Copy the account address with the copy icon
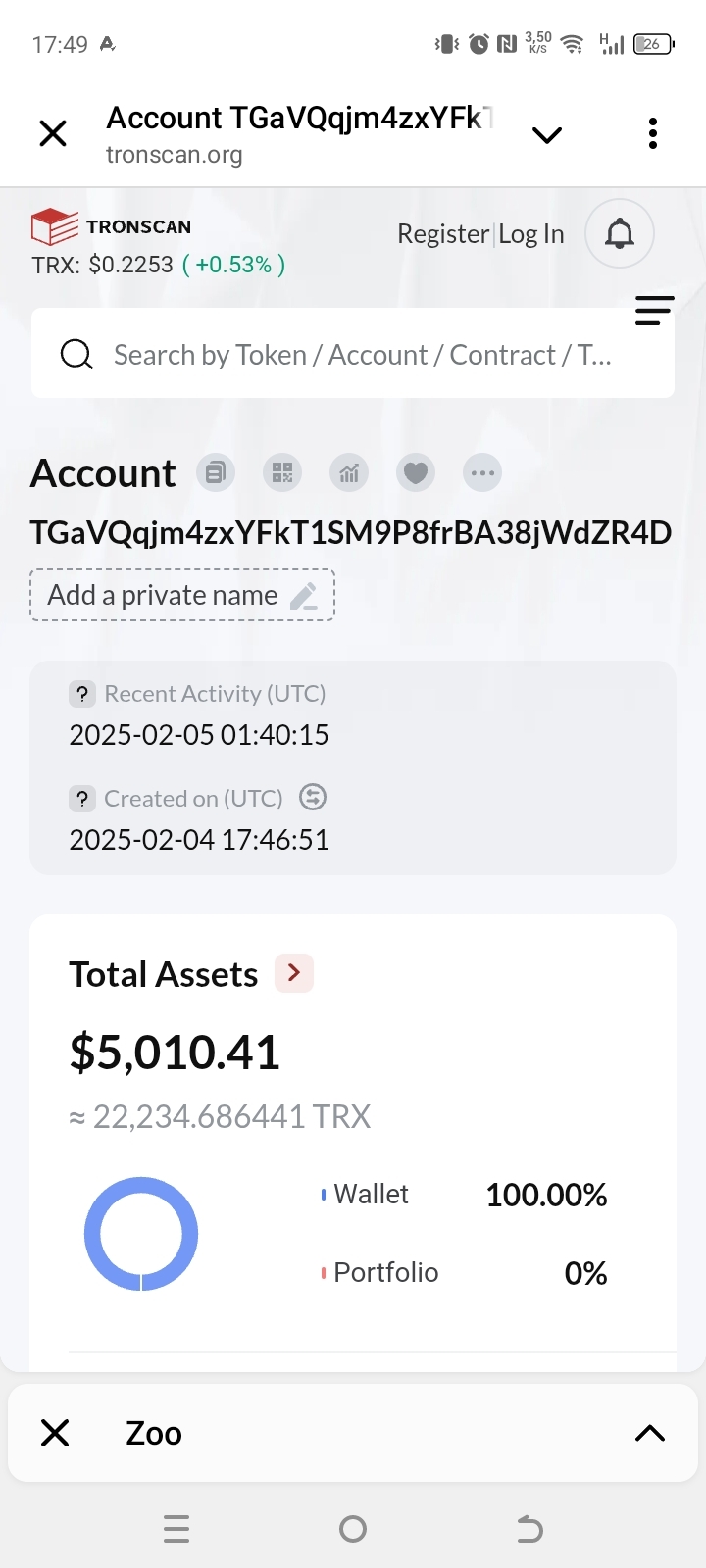 216,473
